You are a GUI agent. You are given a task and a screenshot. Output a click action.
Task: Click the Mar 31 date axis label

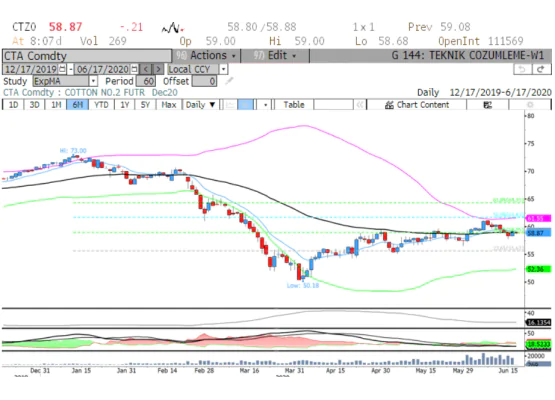[x=294, y=370]
